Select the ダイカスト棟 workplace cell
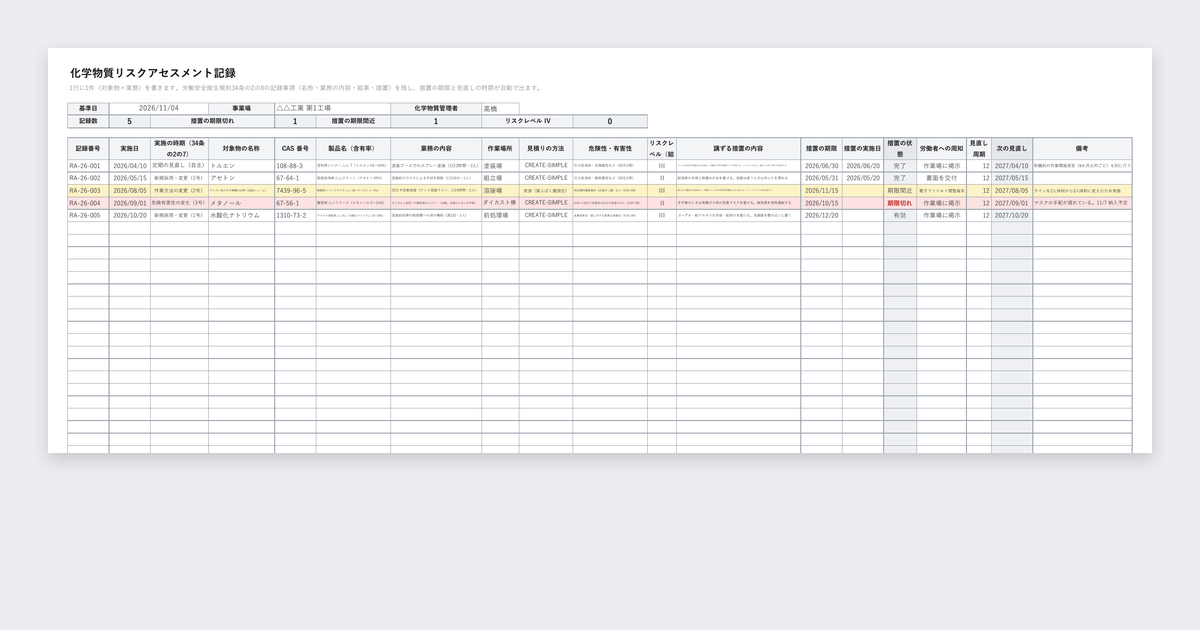 coord(500,203)
